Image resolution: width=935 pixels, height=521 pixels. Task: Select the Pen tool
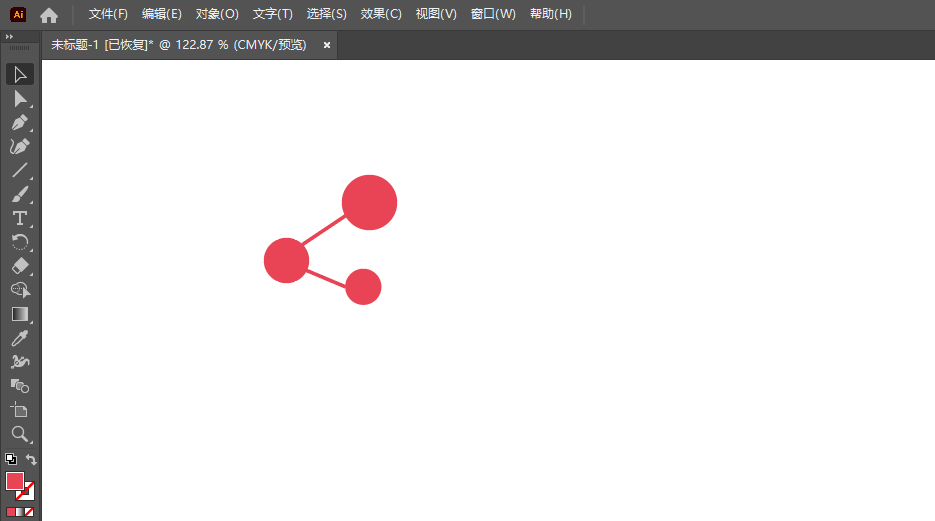click(x=20, y=122)
